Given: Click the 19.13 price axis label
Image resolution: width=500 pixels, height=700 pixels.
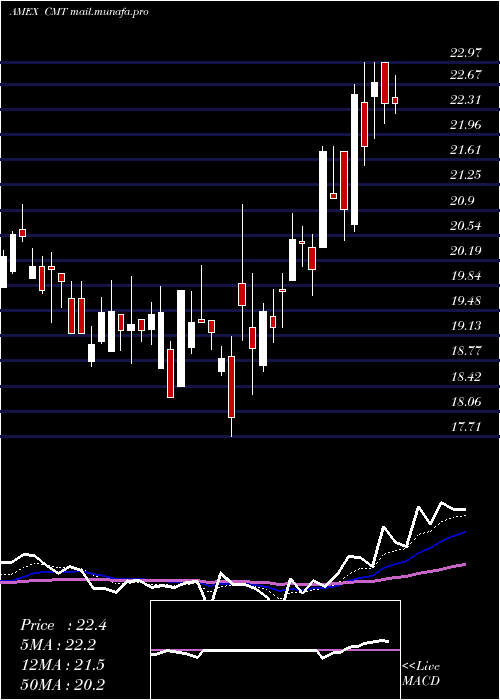Looking at the screenshot, I should click(466, 326).
